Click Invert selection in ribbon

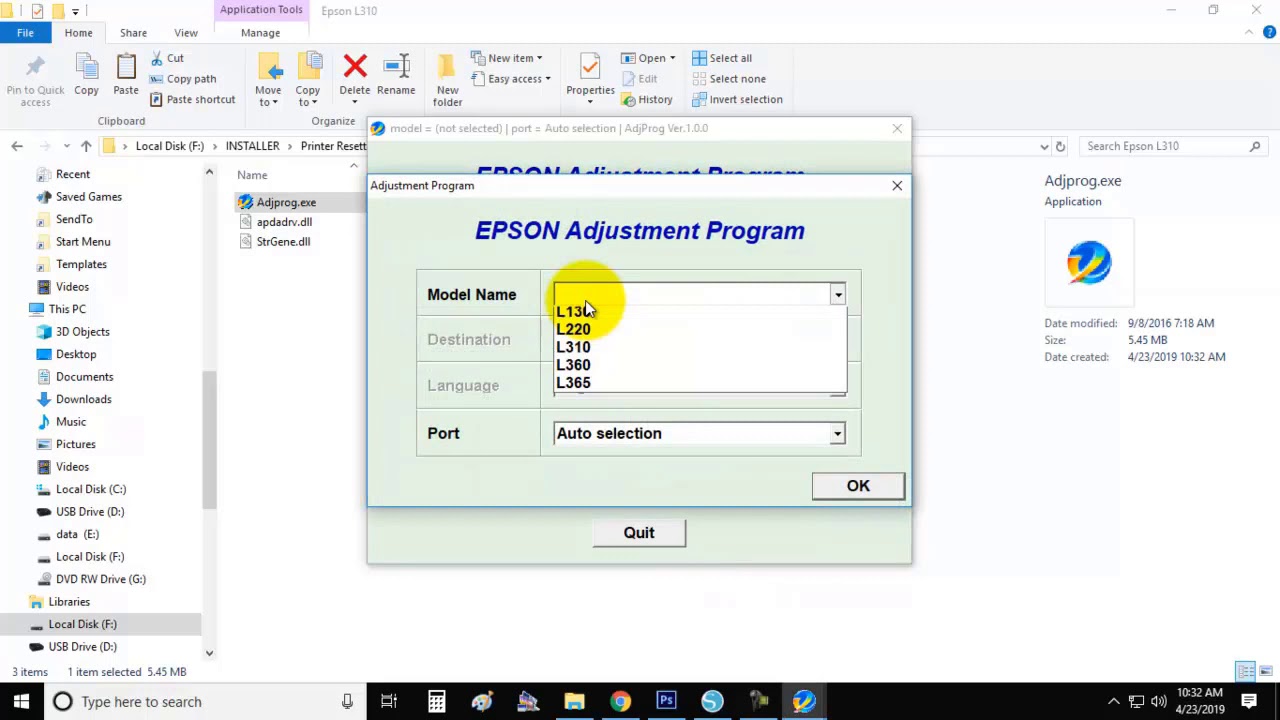[737, 99]
